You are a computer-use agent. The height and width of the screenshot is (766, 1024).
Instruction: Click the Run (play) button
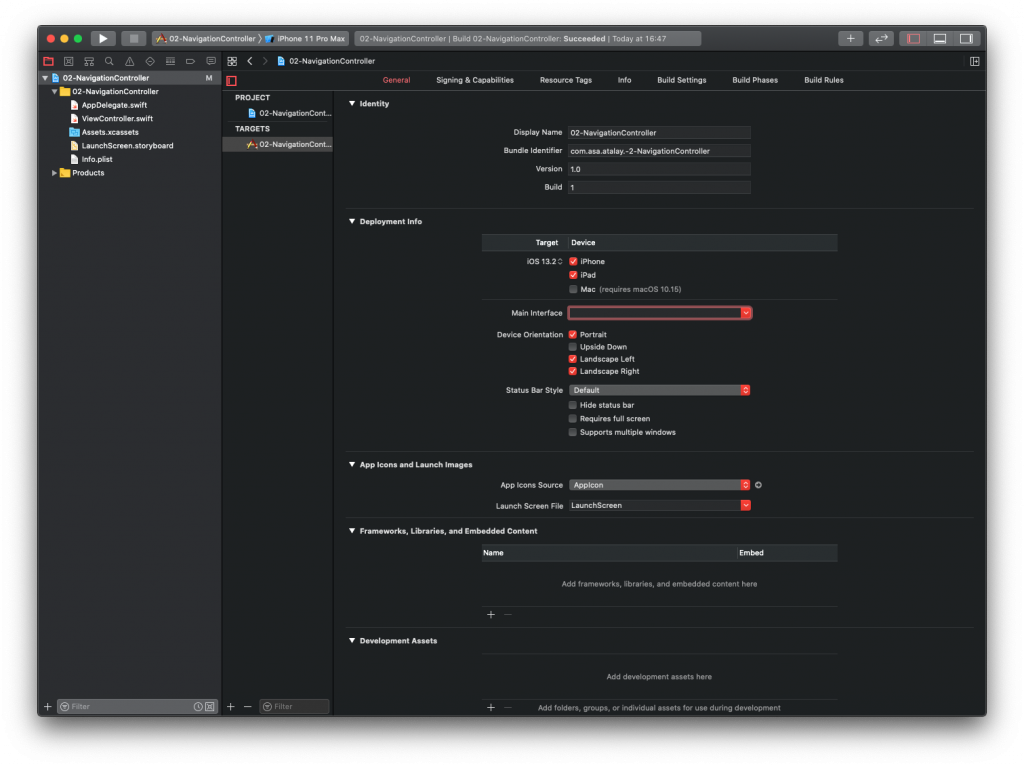coord(103,39)
